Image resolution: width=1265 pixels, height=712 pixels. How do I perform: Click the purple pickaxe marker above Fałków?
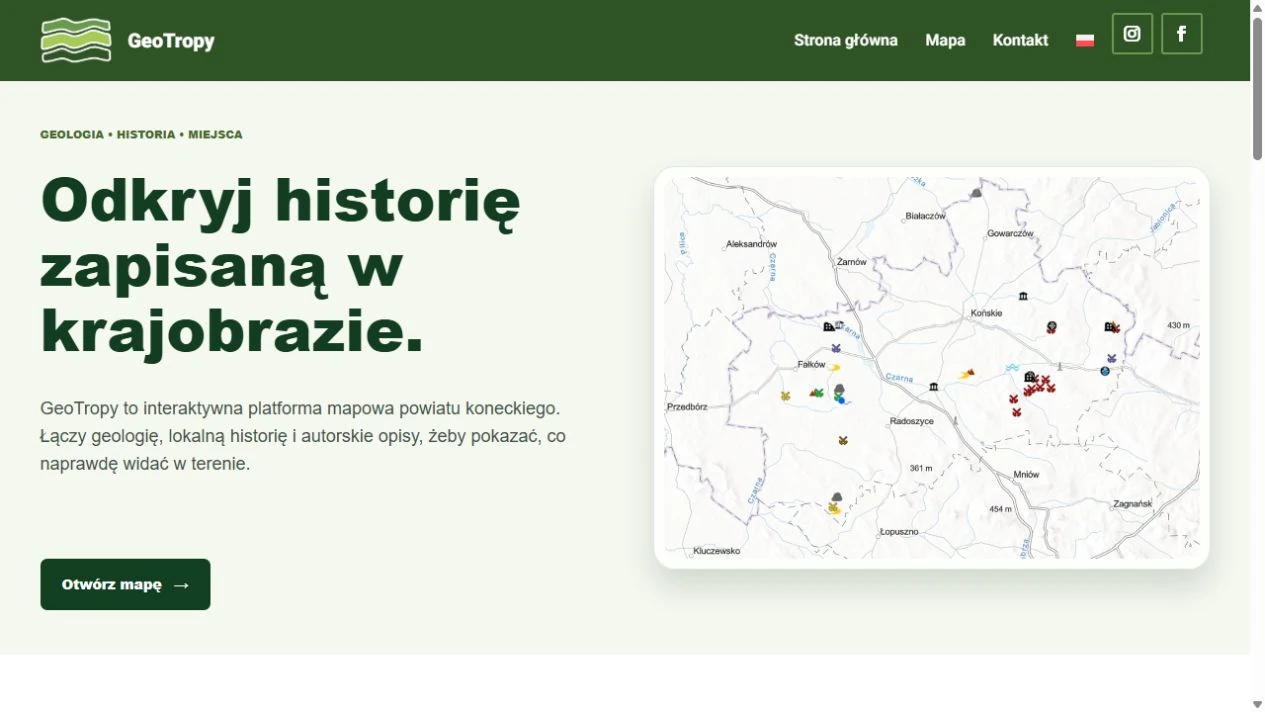coord(836,348)
